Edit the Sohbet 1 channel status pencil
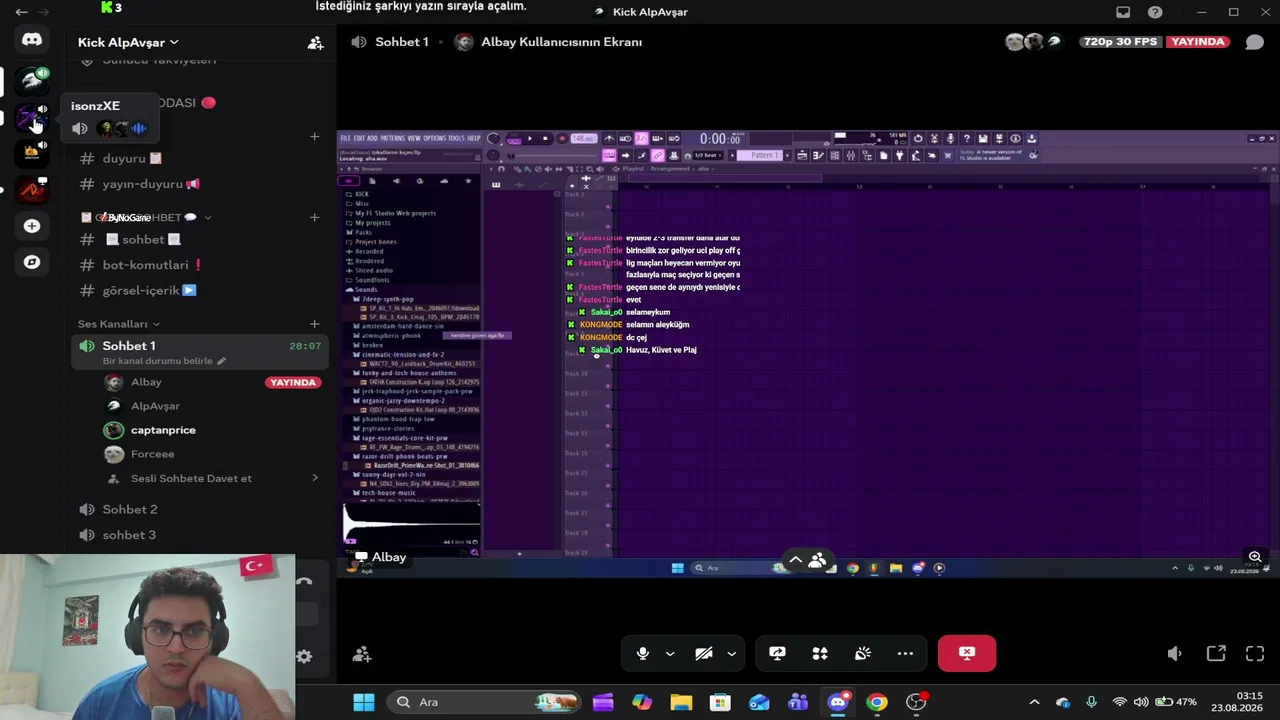 coord(221,361)
